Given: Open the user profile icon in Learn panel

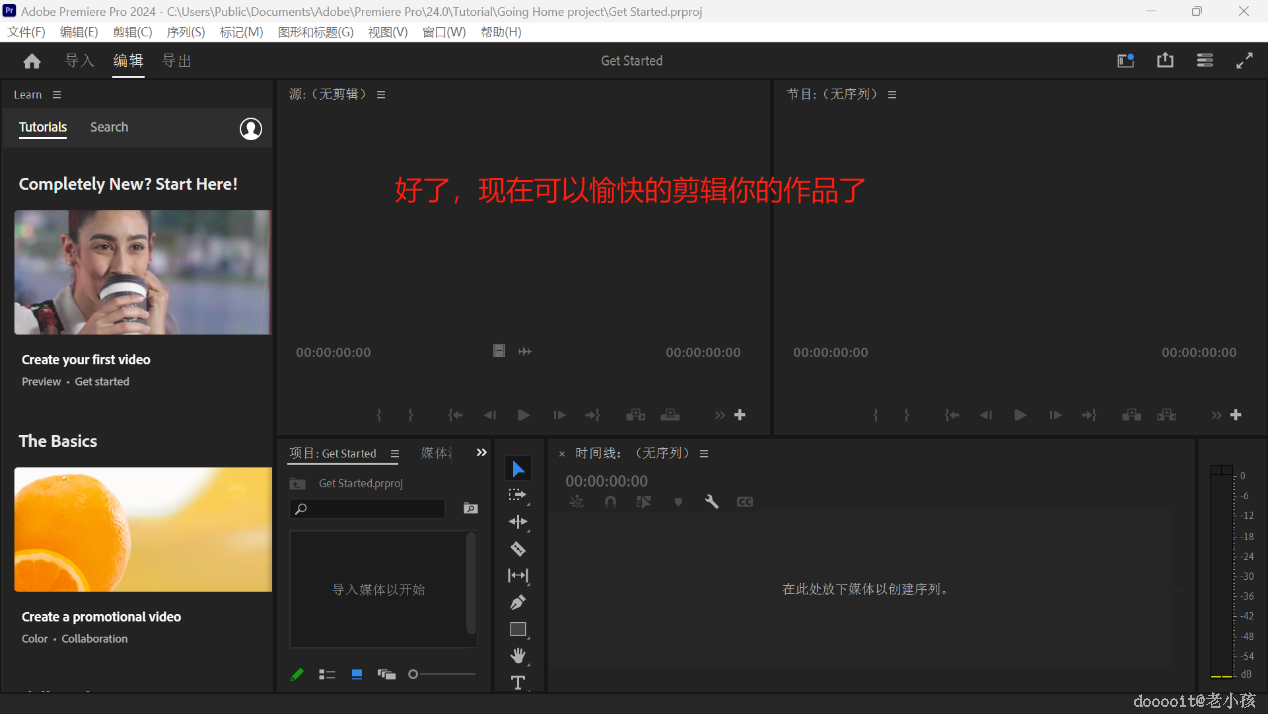Looking at the screenshot, I should 250,128.
